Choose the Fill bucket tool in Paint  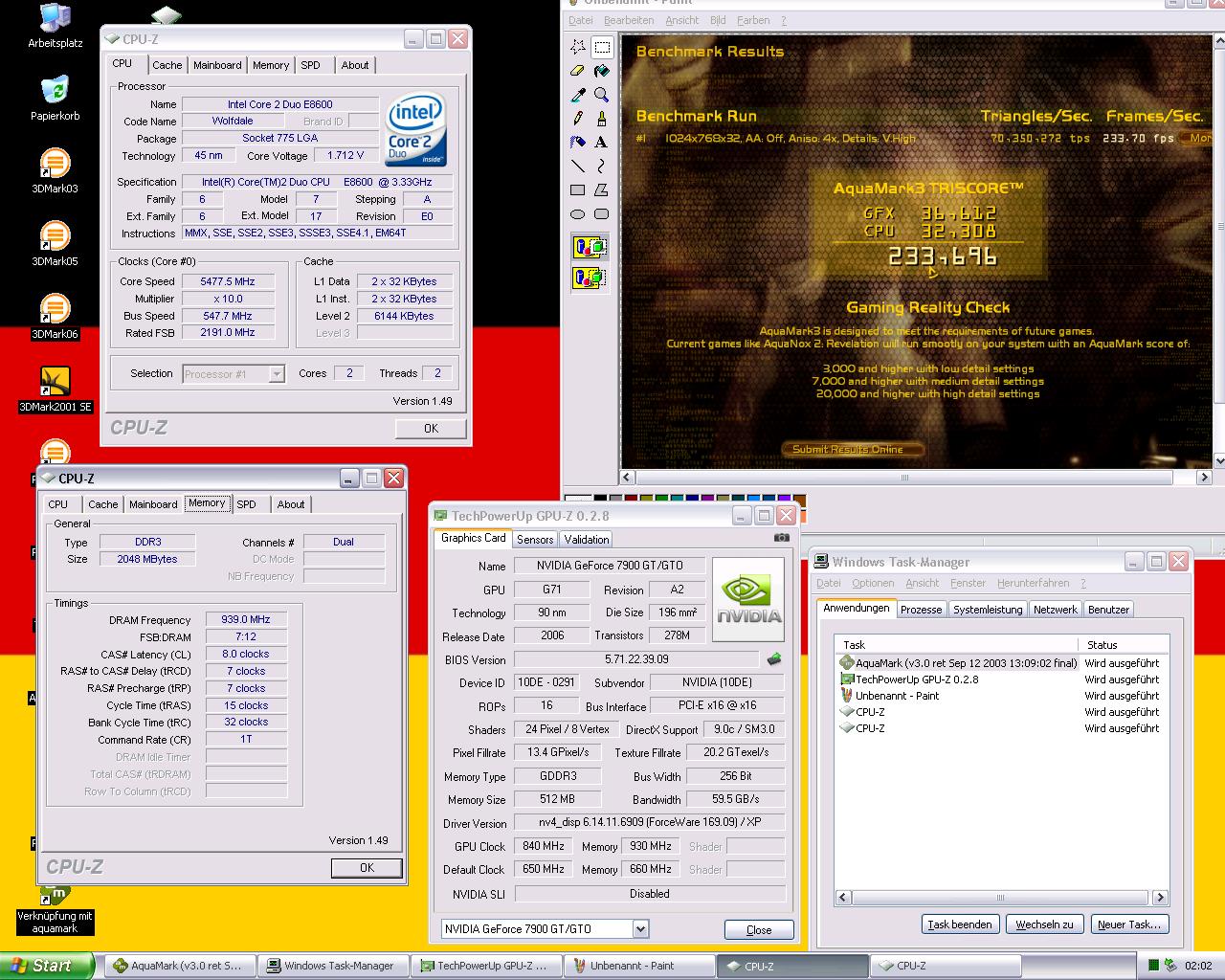click(602, 70)
